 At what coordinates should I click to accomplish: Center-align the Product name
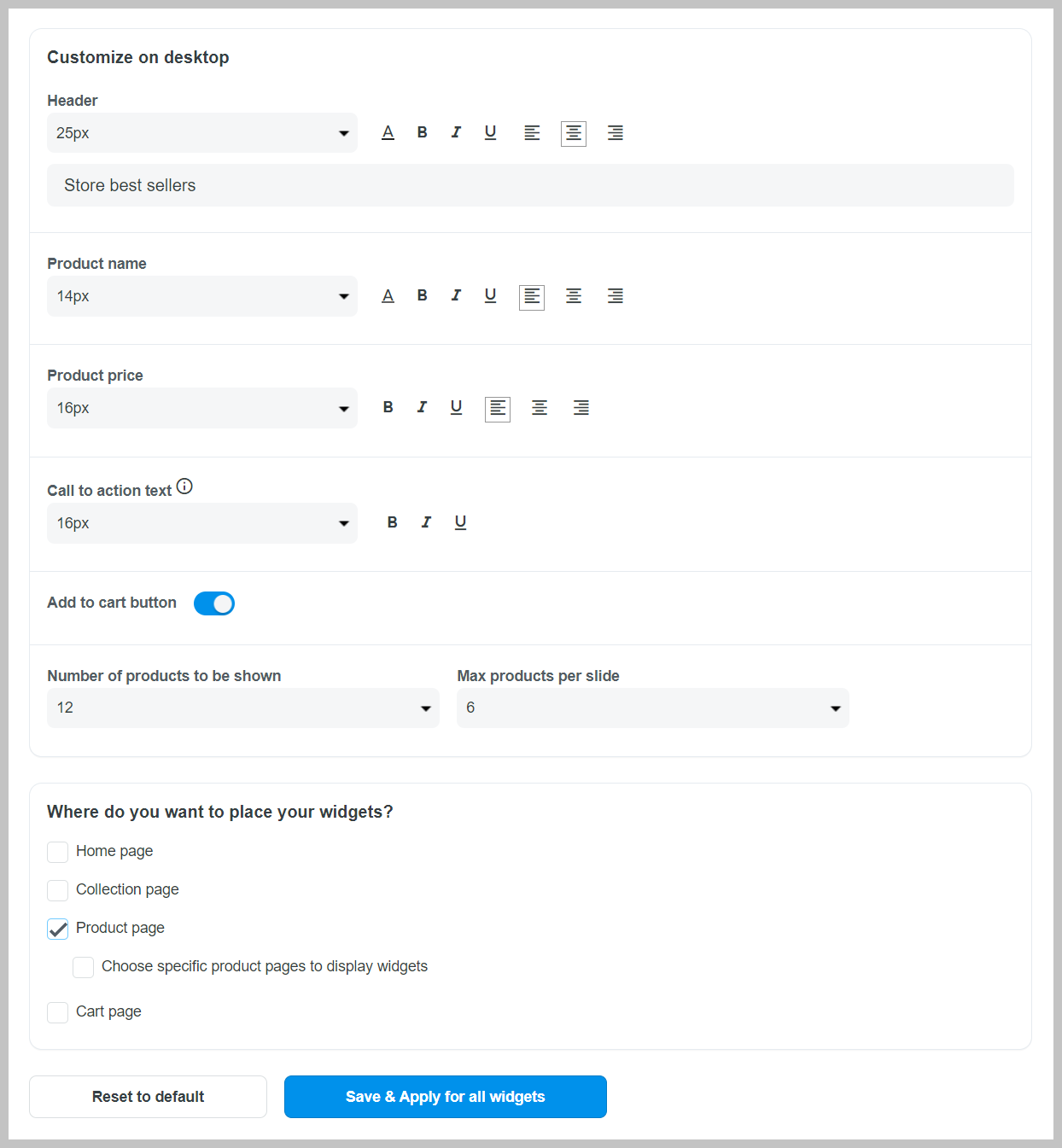click(574, 296)
